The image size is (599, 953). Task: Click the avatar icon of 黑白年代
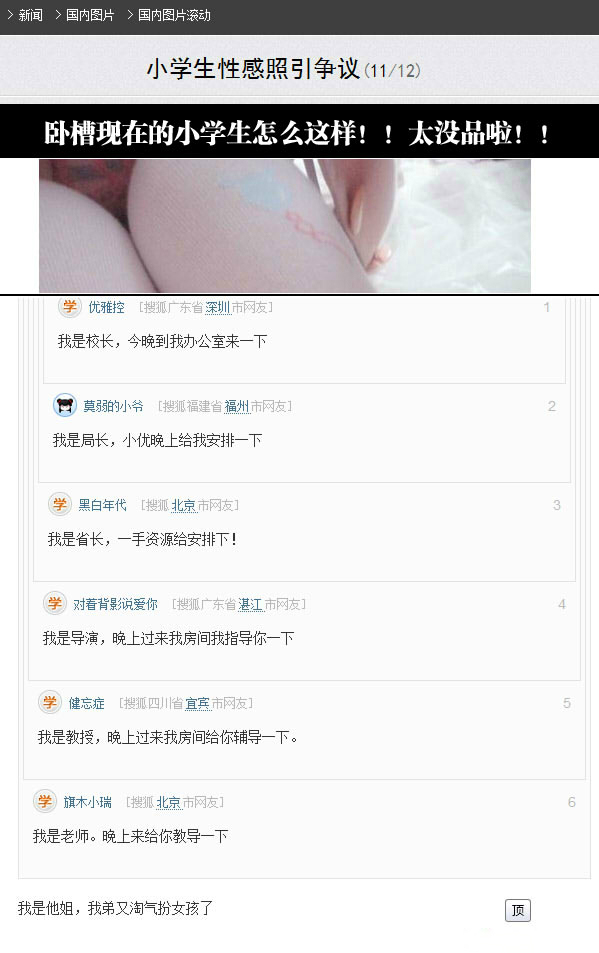(60, 504)
